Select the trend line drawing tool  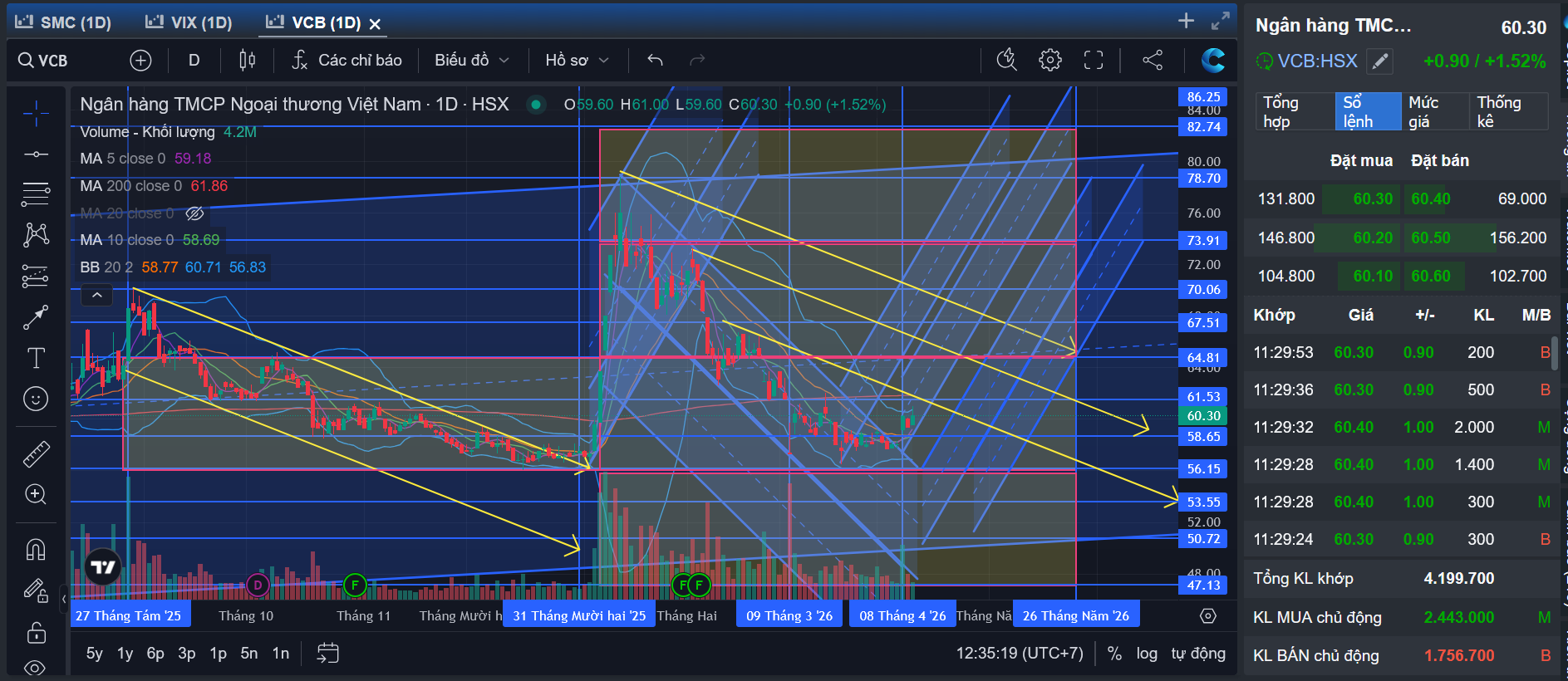[36, 154]
